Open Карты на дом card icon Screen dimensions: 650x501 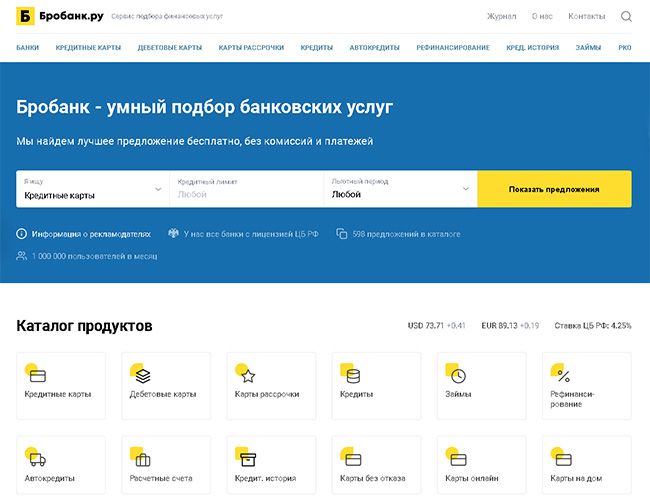[561, 457]
